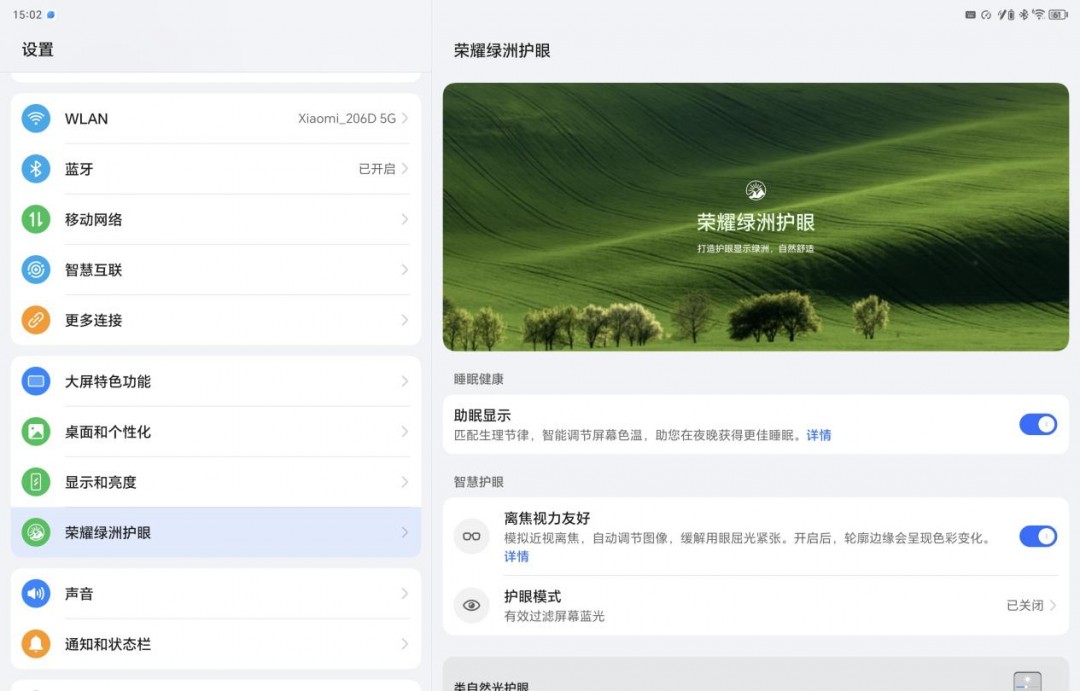Open 通知和状态栏 settings entry
The image size is (1080, 691).
coord(216,643)
